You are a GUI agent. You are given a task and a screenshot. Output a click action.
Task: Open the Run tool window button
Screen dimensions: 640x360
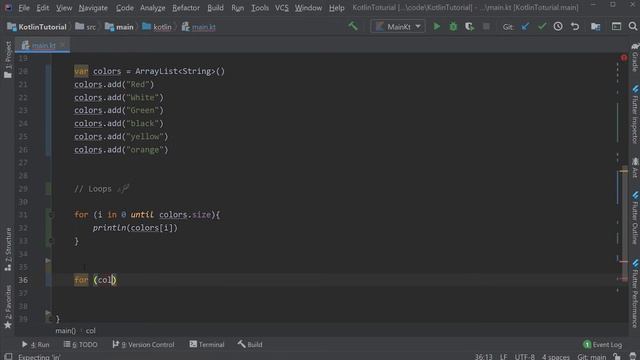tap(36, 344)
